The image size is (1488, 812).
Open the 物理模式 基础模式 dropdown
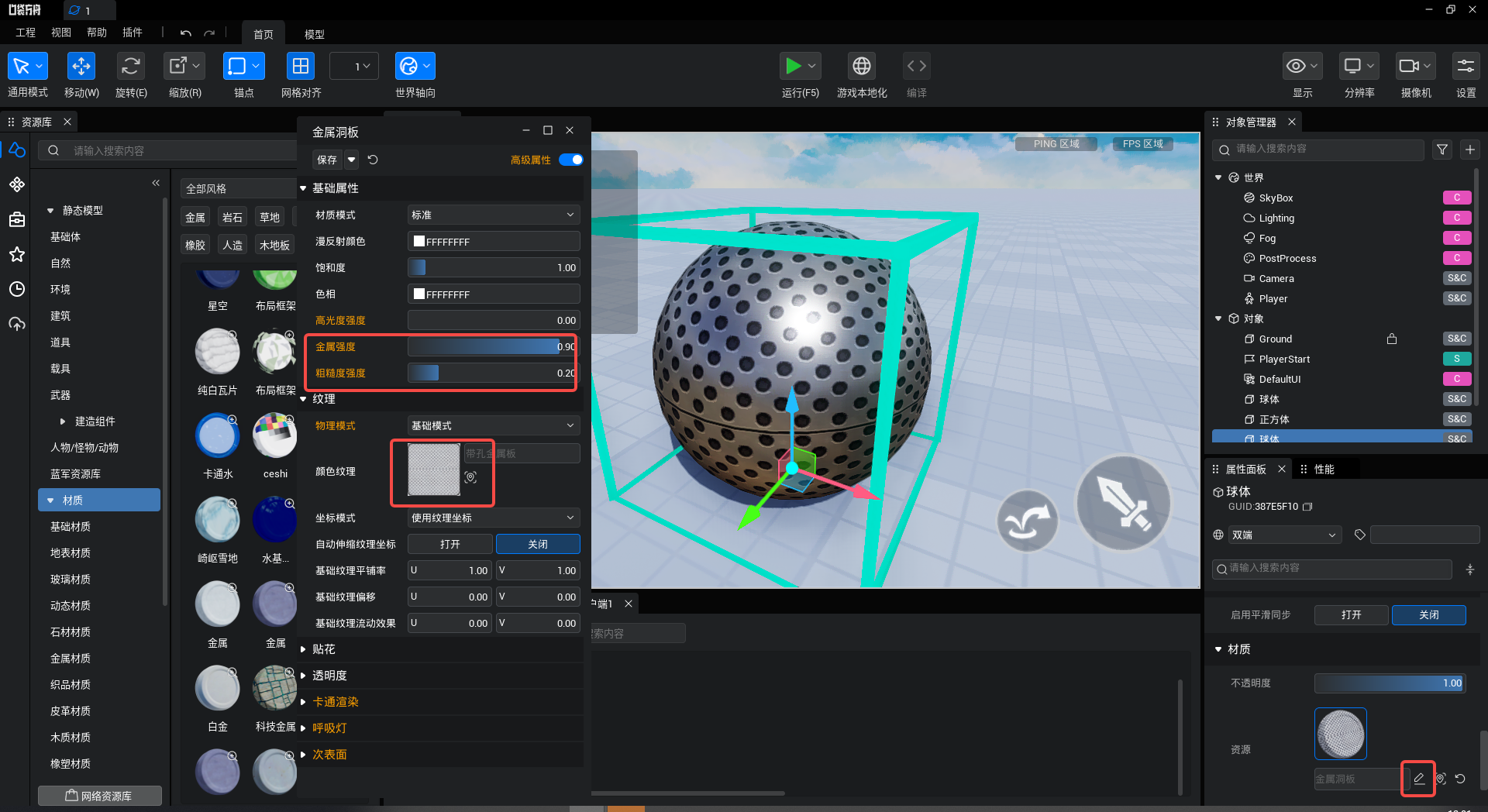pos(494,425)
